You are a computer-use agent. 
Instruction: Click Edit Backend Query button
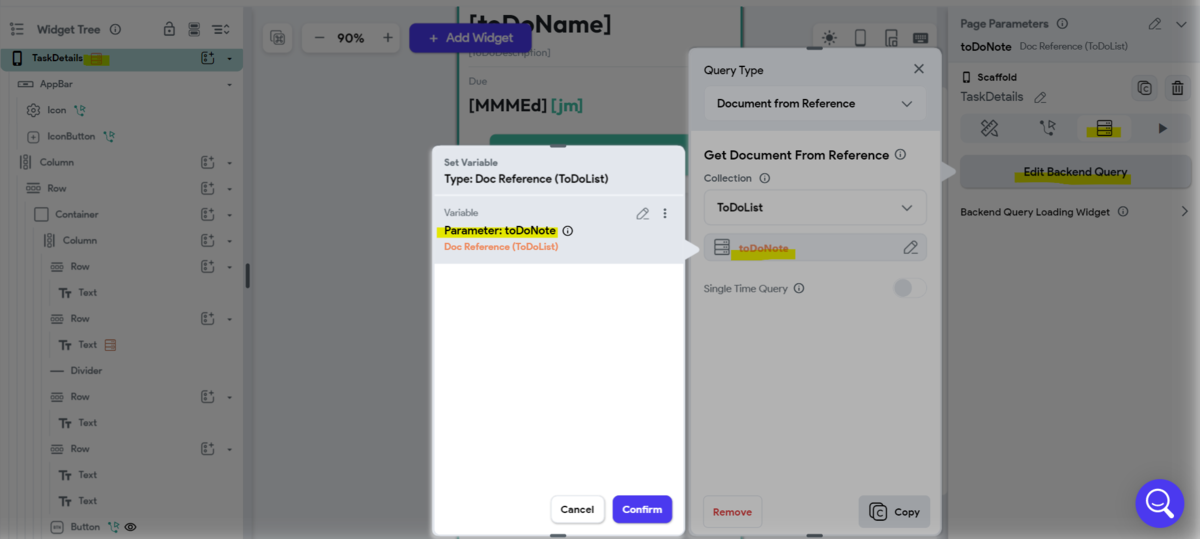(x=1075, y=172)
